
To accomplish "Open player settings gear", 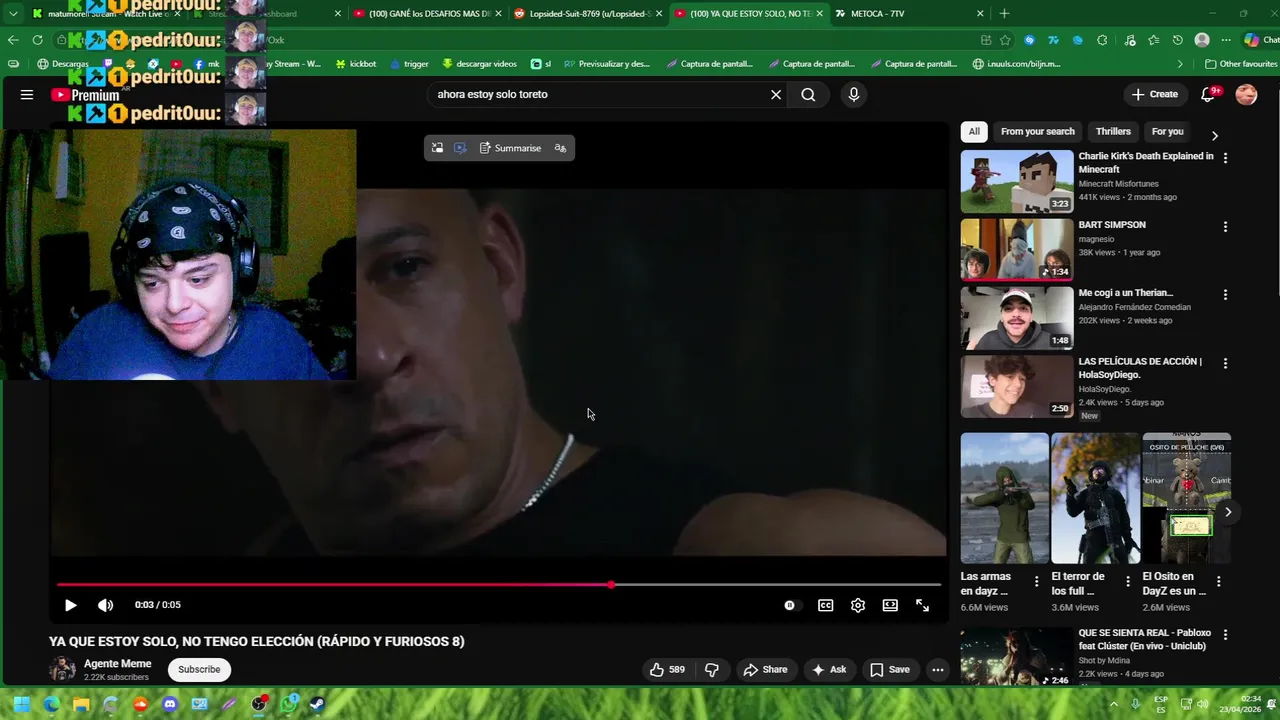I will tap(858, 605).
